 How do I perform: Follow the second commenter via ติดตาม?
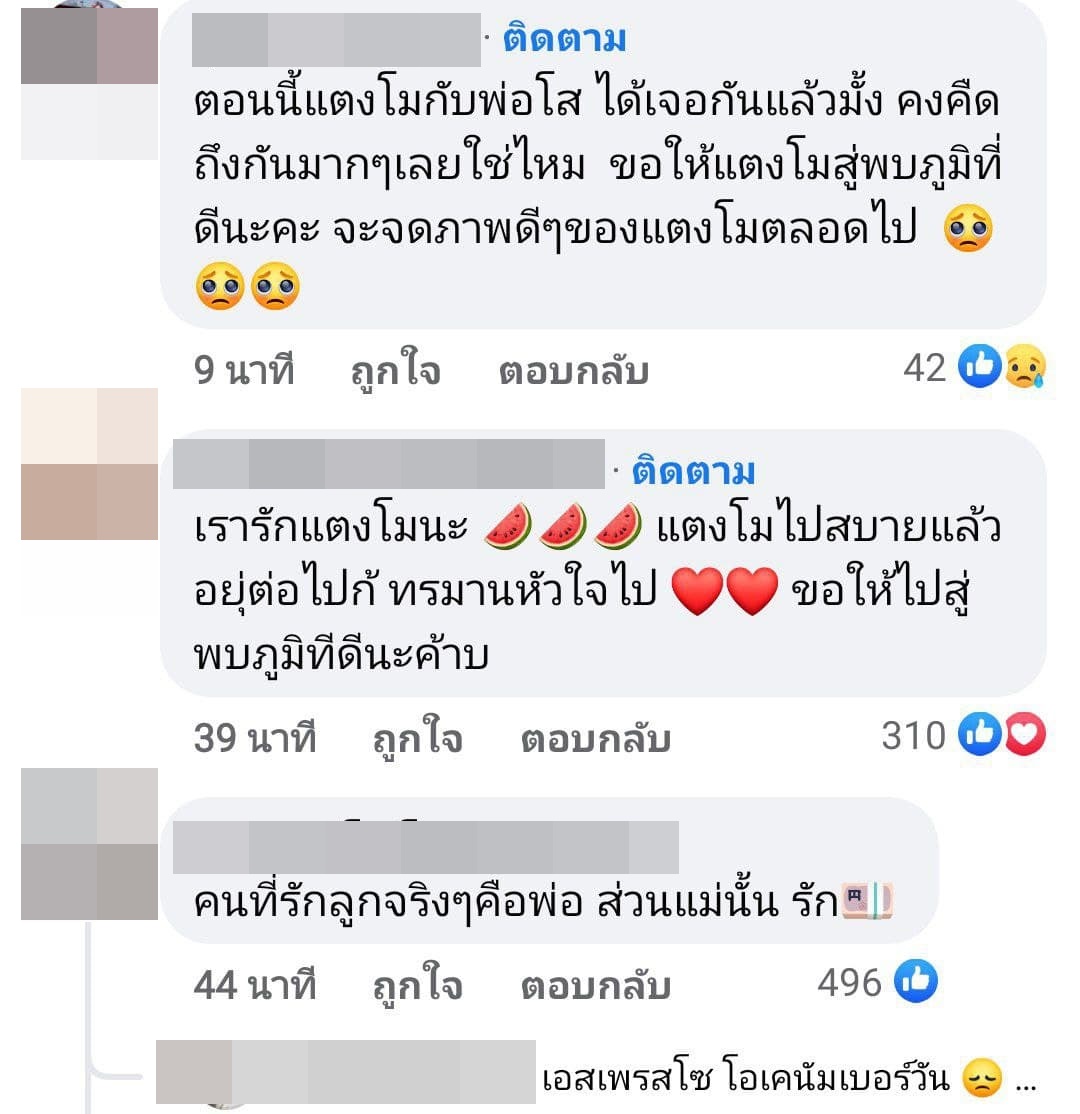point(693,471)
